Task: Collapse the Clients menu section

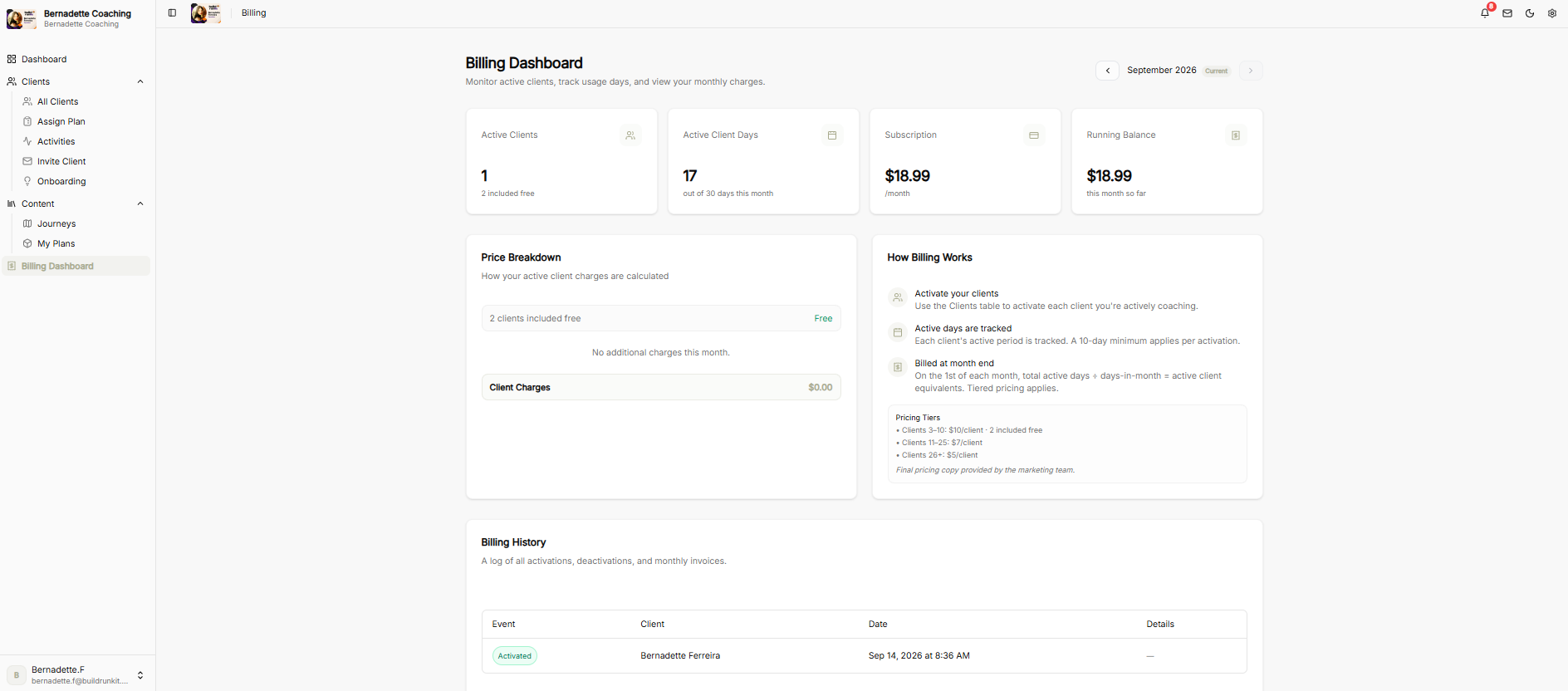Action: pyautogui.click(x=140, y=81)
